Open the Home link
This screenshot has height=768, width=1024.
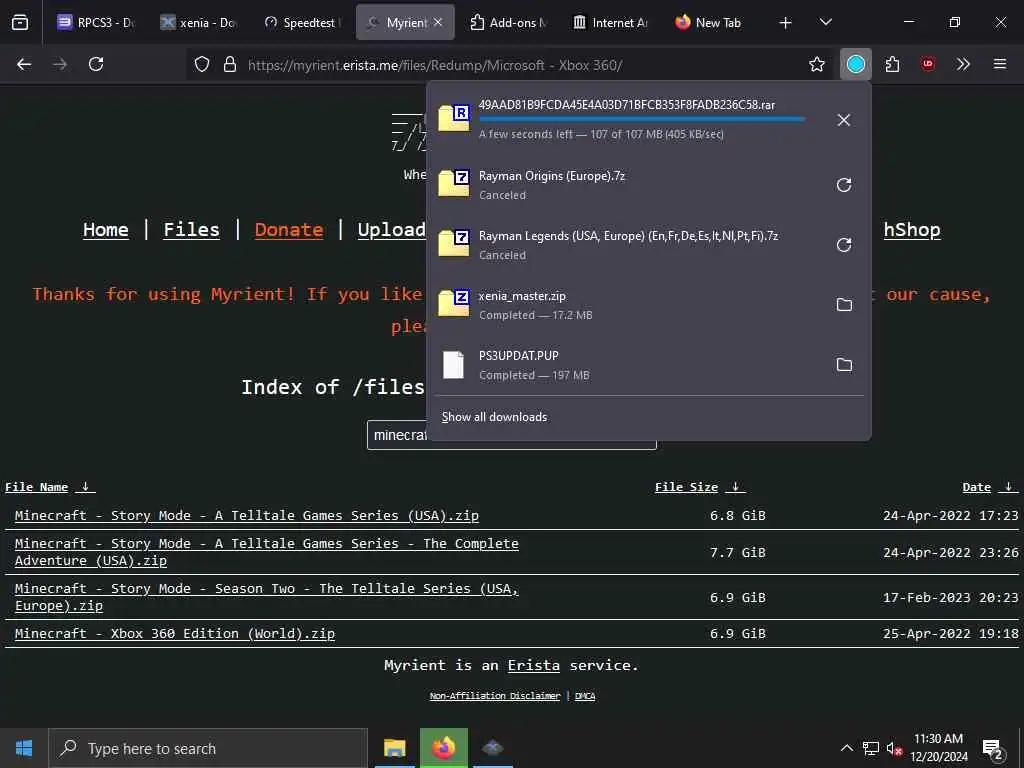[x=106, y=230]
